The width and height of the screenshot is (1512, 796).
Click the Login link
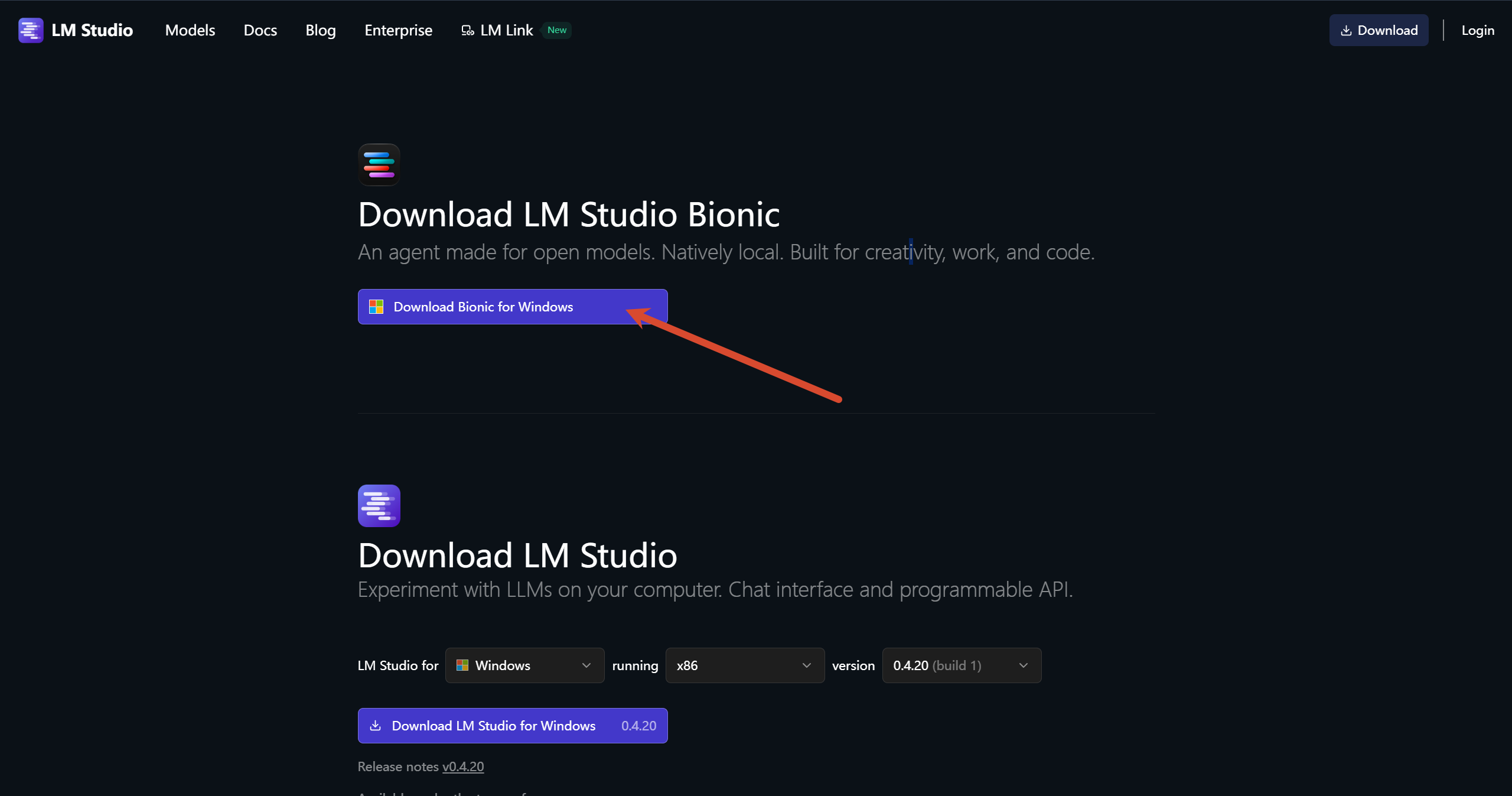(1478, 31)
